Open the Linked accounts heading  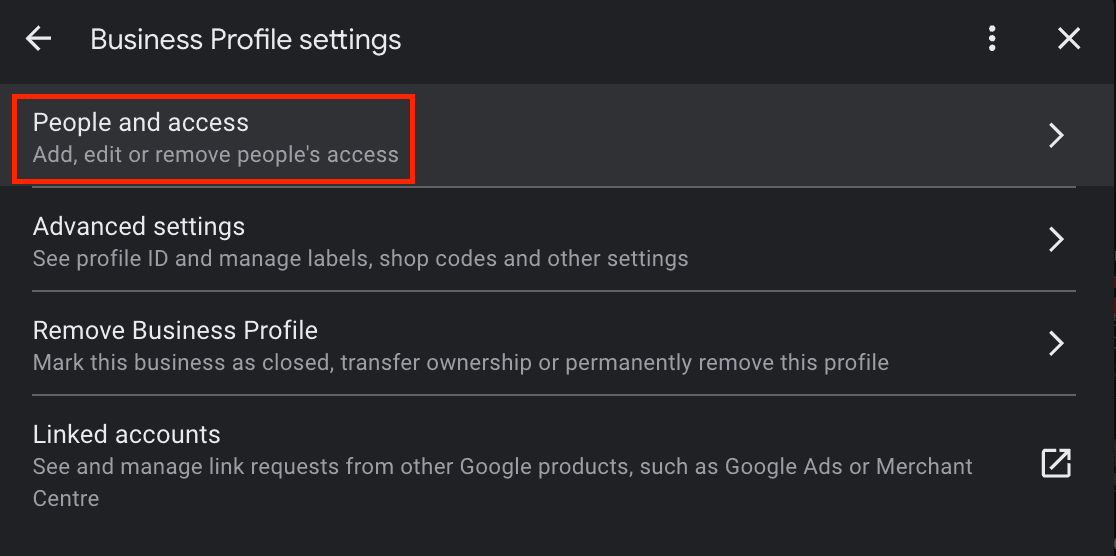pyautogui.click(x=127, y=434)
